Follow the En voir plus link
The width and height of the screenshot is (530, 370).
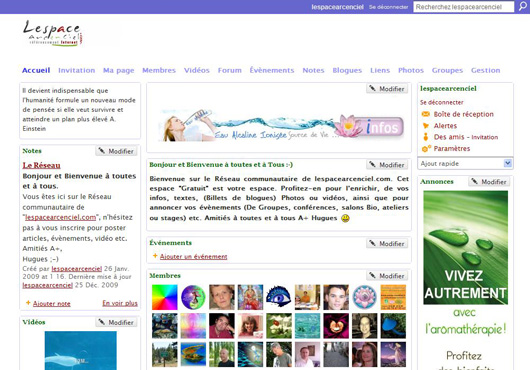(120, 303)
